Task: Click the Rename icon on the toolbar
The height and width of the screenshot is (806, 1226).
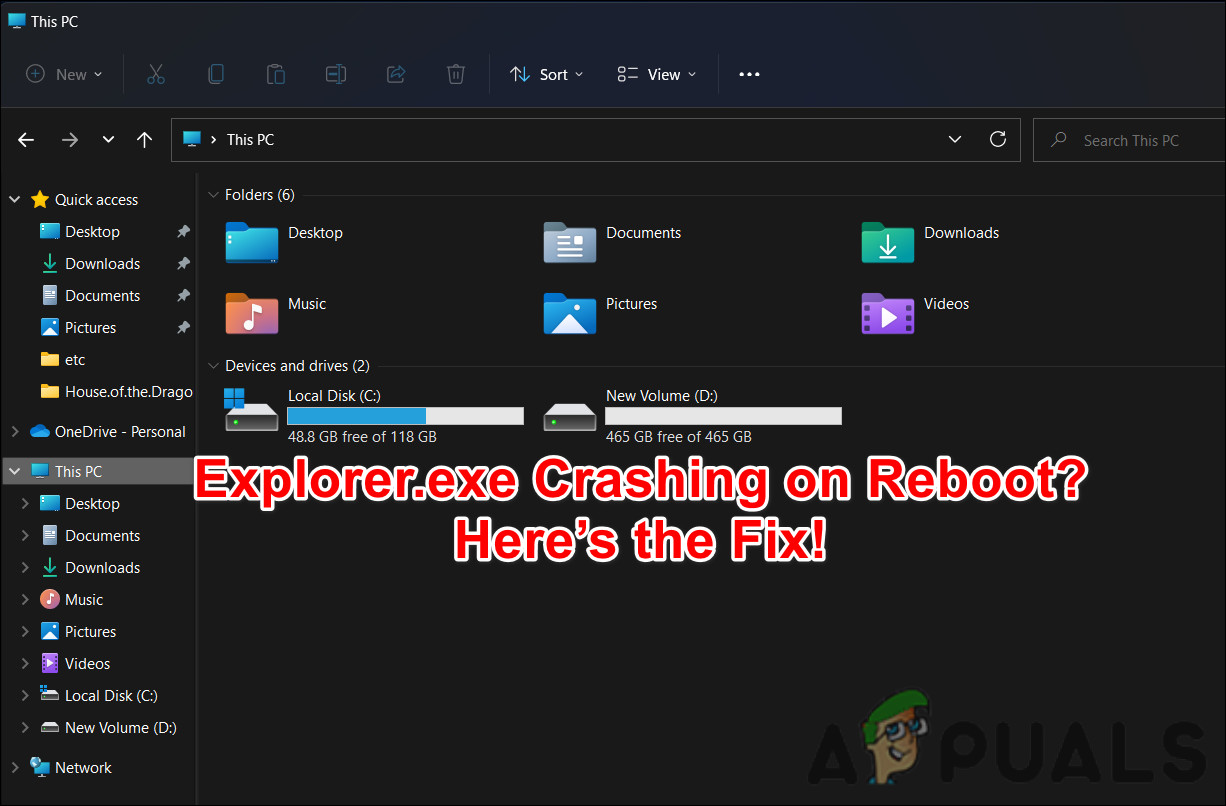Action: (336, 74)
